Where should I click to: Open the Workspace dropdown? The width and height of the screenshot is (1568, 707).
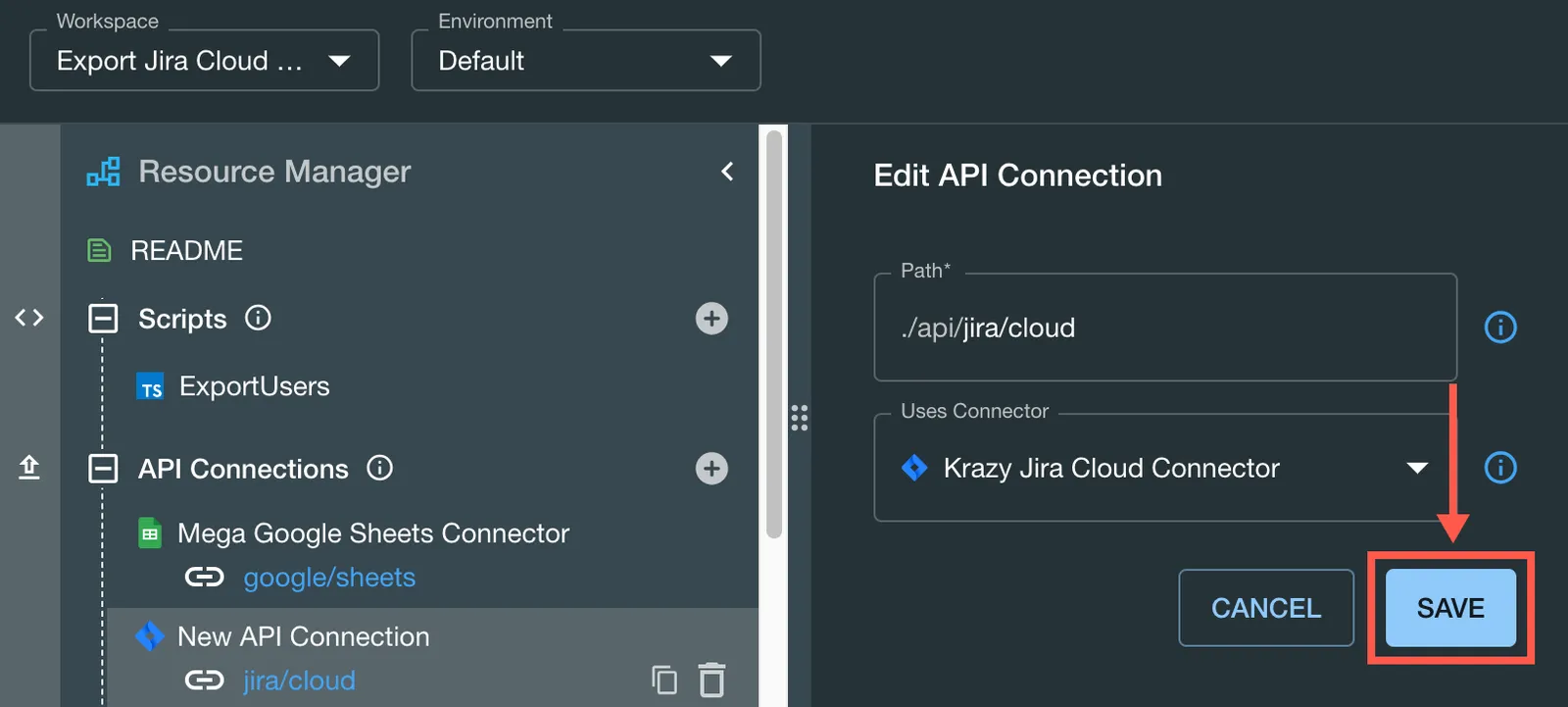(204, 61)
